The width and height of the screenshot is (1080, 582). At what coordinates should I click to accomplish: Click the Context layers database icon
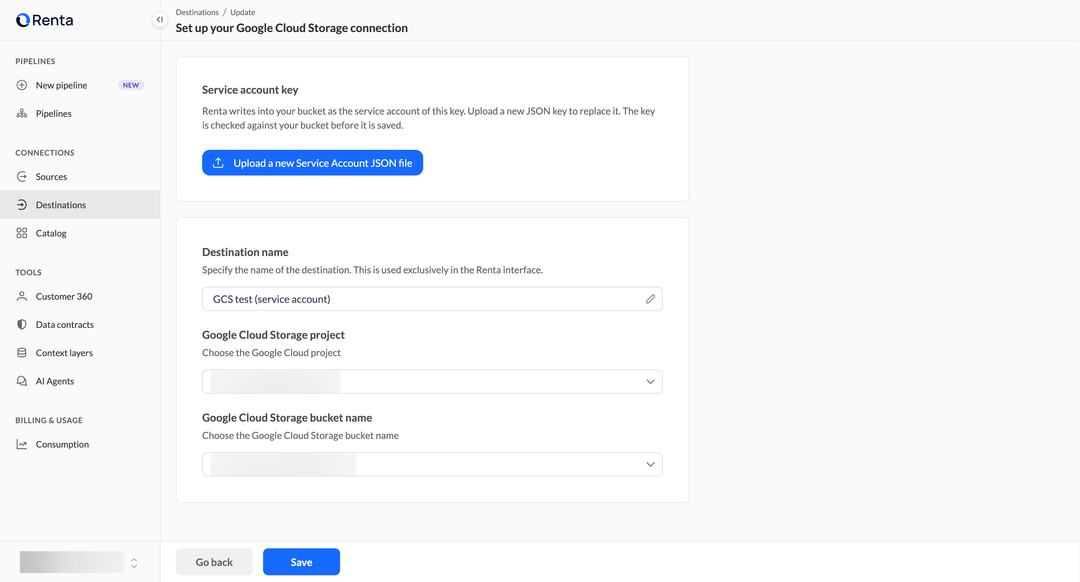(22, 353)
